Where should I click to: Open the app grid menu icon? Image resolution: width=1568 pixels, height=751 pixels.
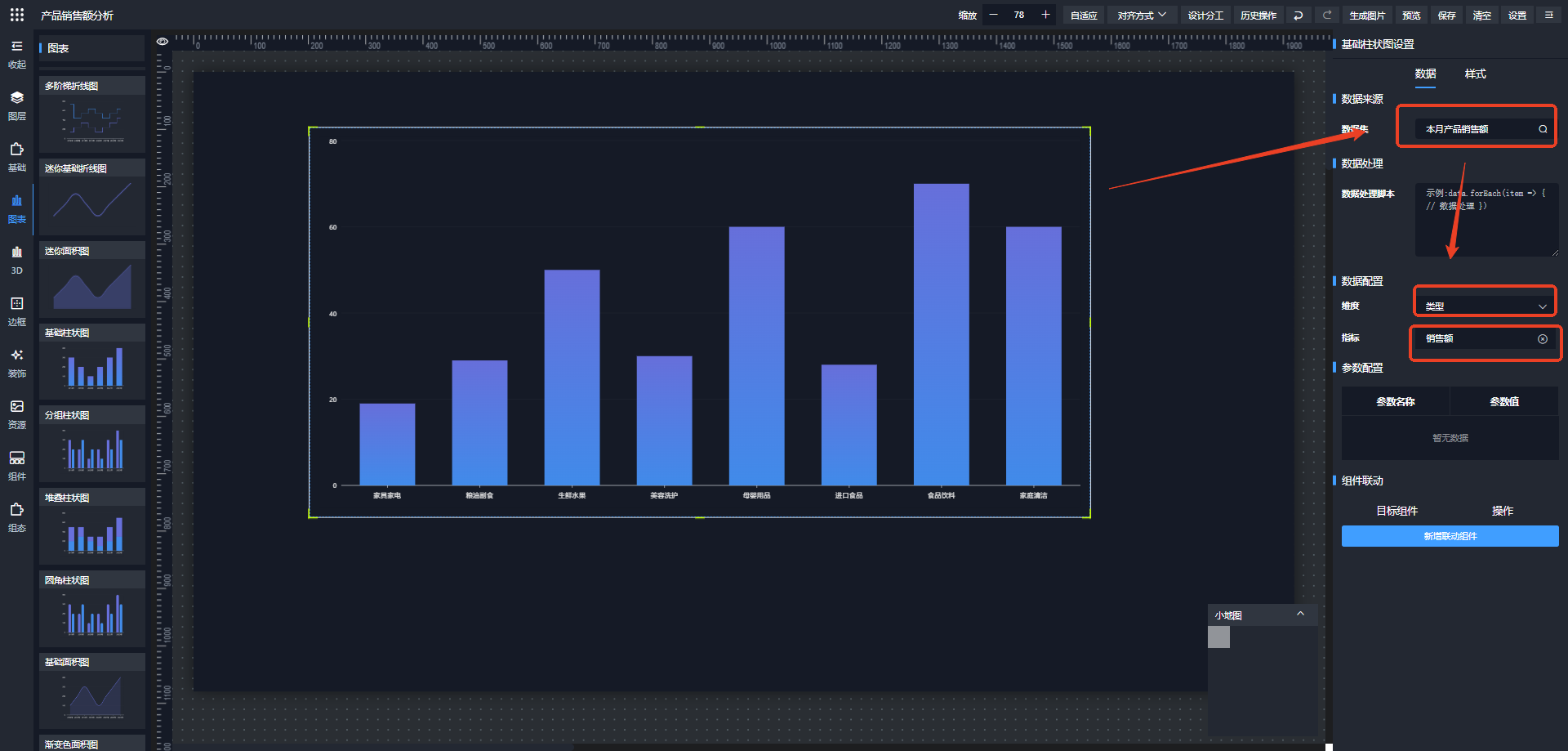click(x=16, y=15)
